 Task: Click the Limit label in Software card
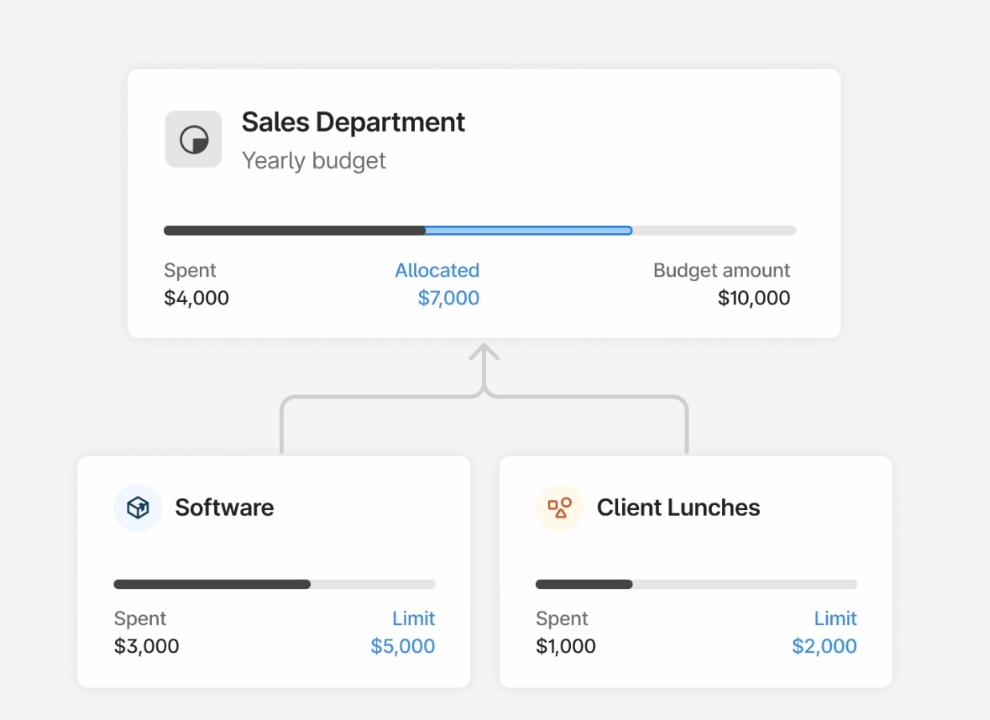[413, 619]
